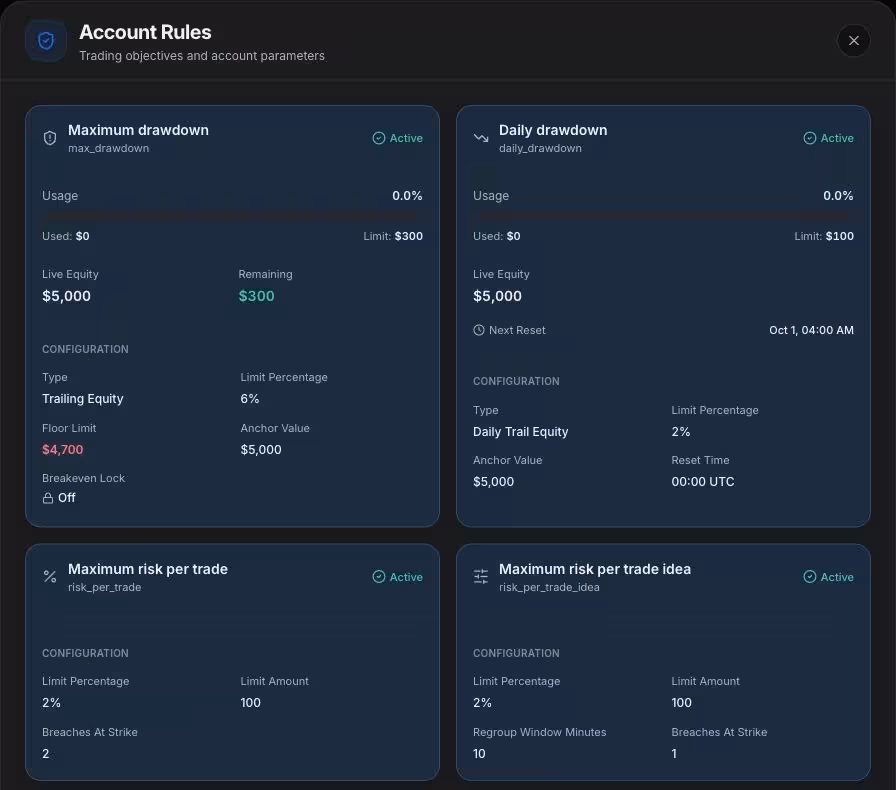Click the Off Breakeven Lock status
Screen dimensions: 896x790
[x=66, y=498]
